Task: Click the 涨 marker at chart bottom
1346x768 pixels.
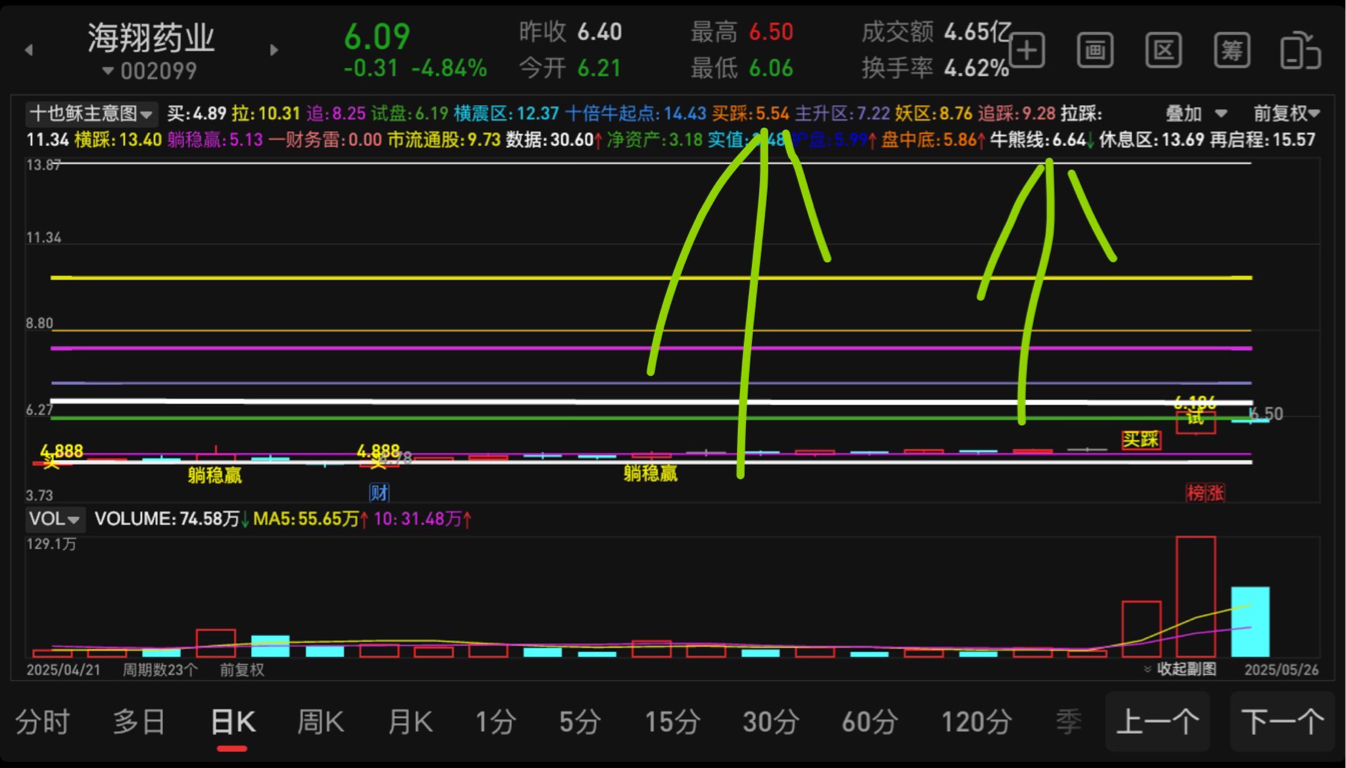Action: (x=1215, y=492)
